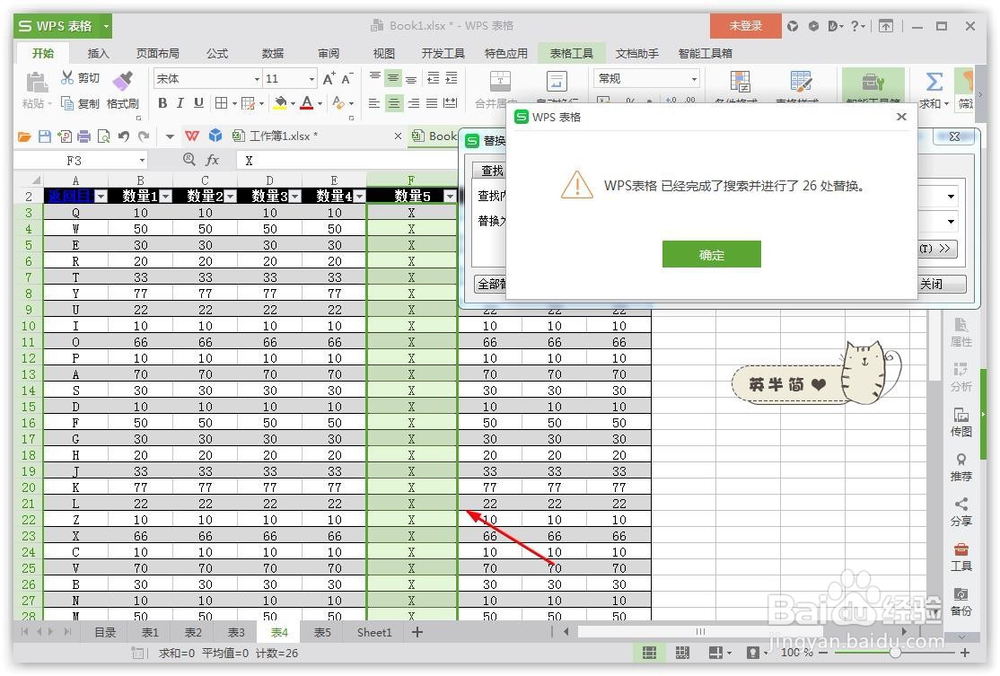Click the fx insert function icon
The image size is (1000, 676).
212,160
